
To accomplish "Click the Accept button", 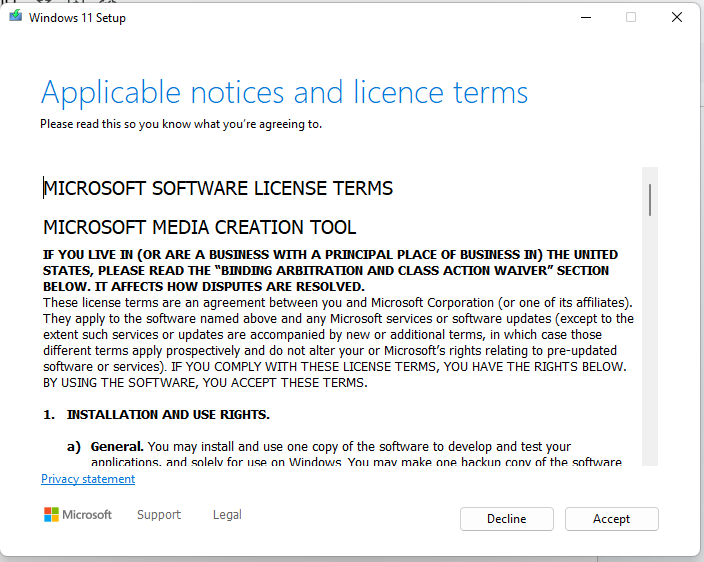I will tap(612, 519).
